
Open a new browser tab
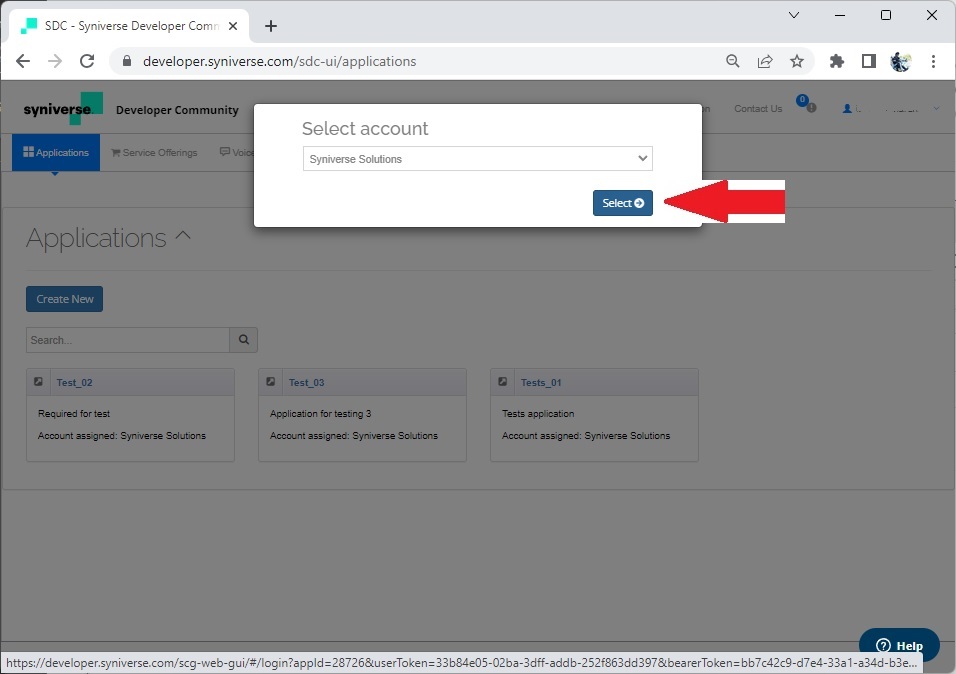[271, 26]
